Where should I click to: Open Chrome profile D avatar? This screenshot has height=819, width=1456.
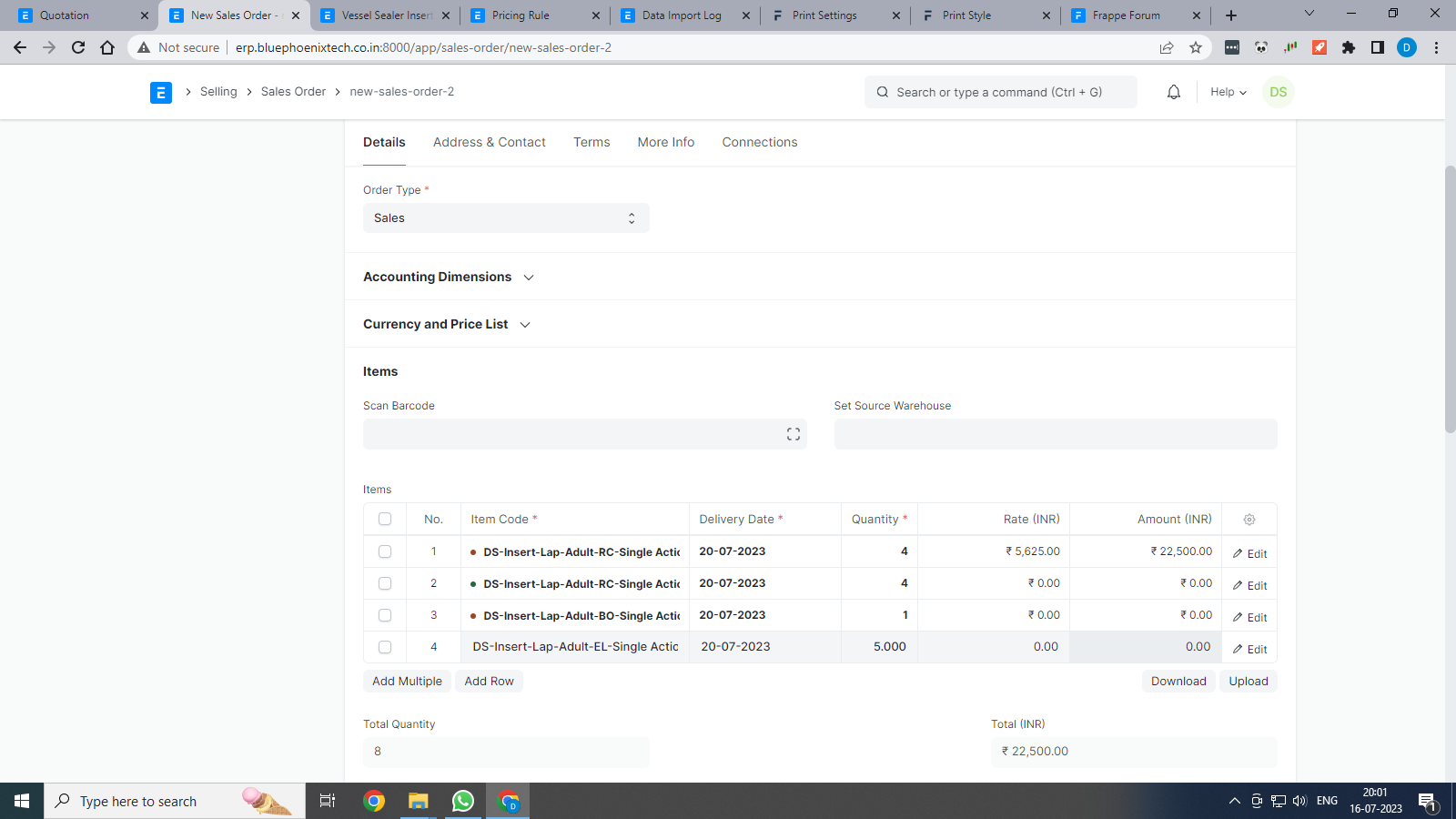click(1407, 47)
